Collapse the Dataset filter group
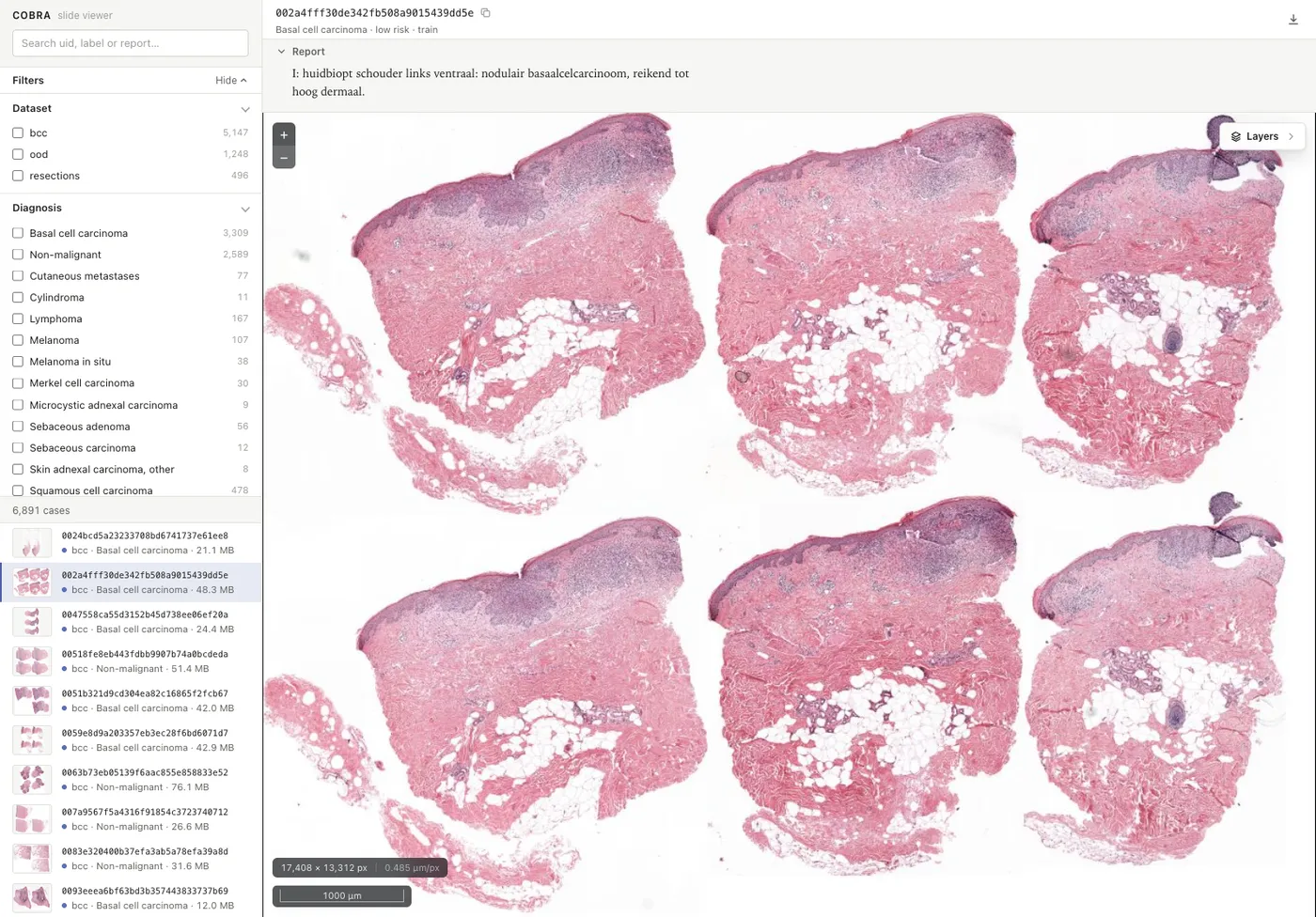Image resolution: width=1316 pixels, height=917 pixels. (x=245, y=109)
